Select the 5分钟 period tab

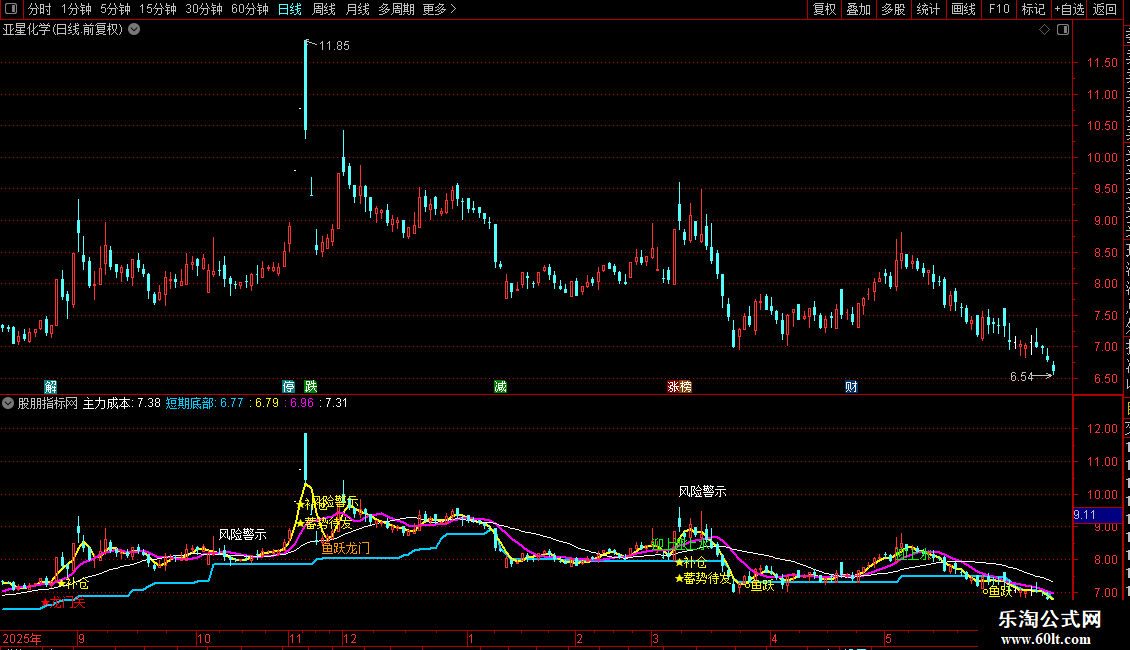(115, 9)
